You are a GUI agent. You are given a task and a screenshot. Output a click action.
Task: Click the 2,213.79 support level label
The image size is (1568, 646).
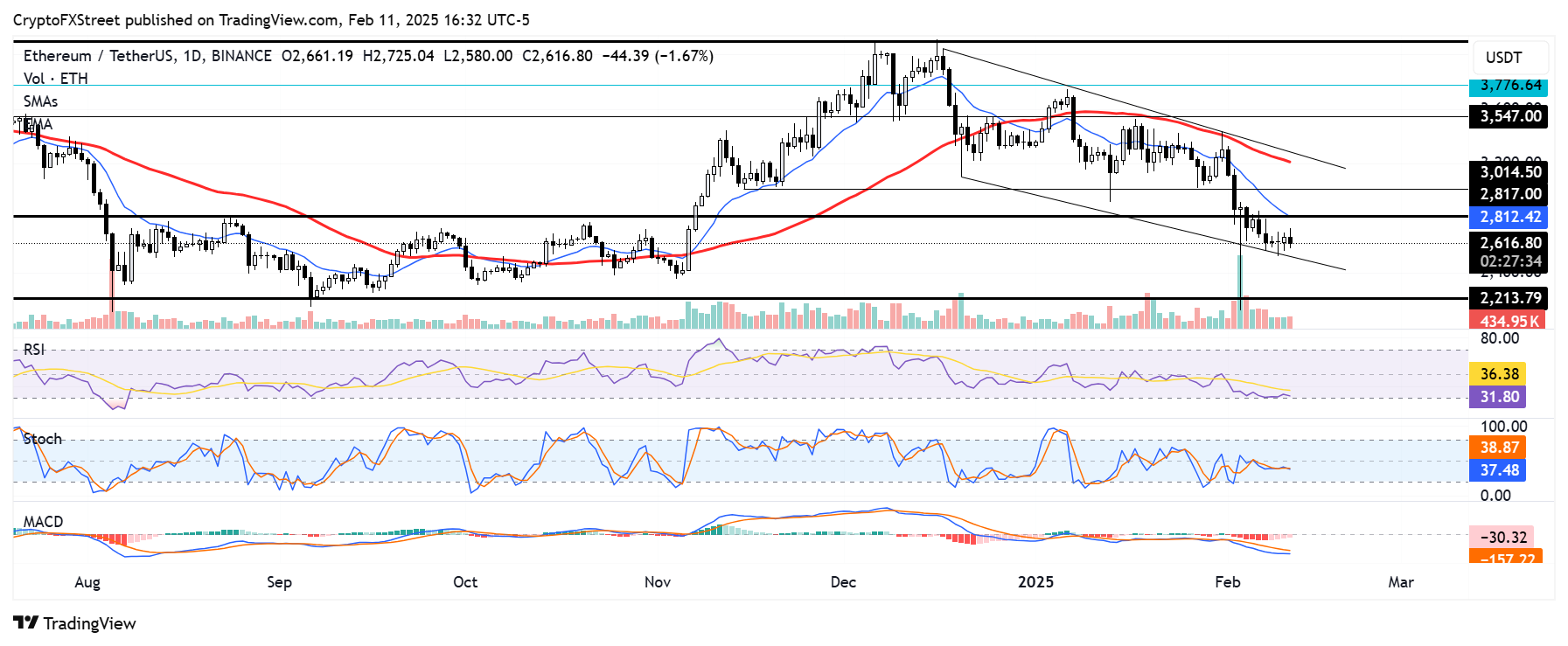[1509, 298]
